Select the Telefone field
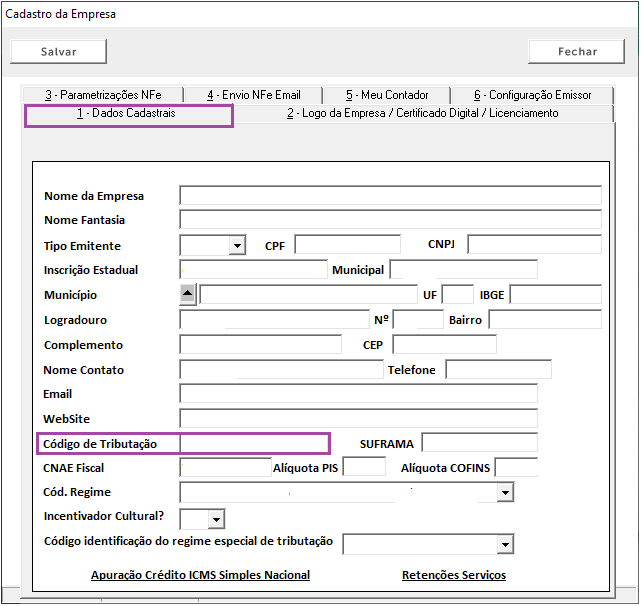The width and height of the screenshot is (641, 606). (498, 369)
